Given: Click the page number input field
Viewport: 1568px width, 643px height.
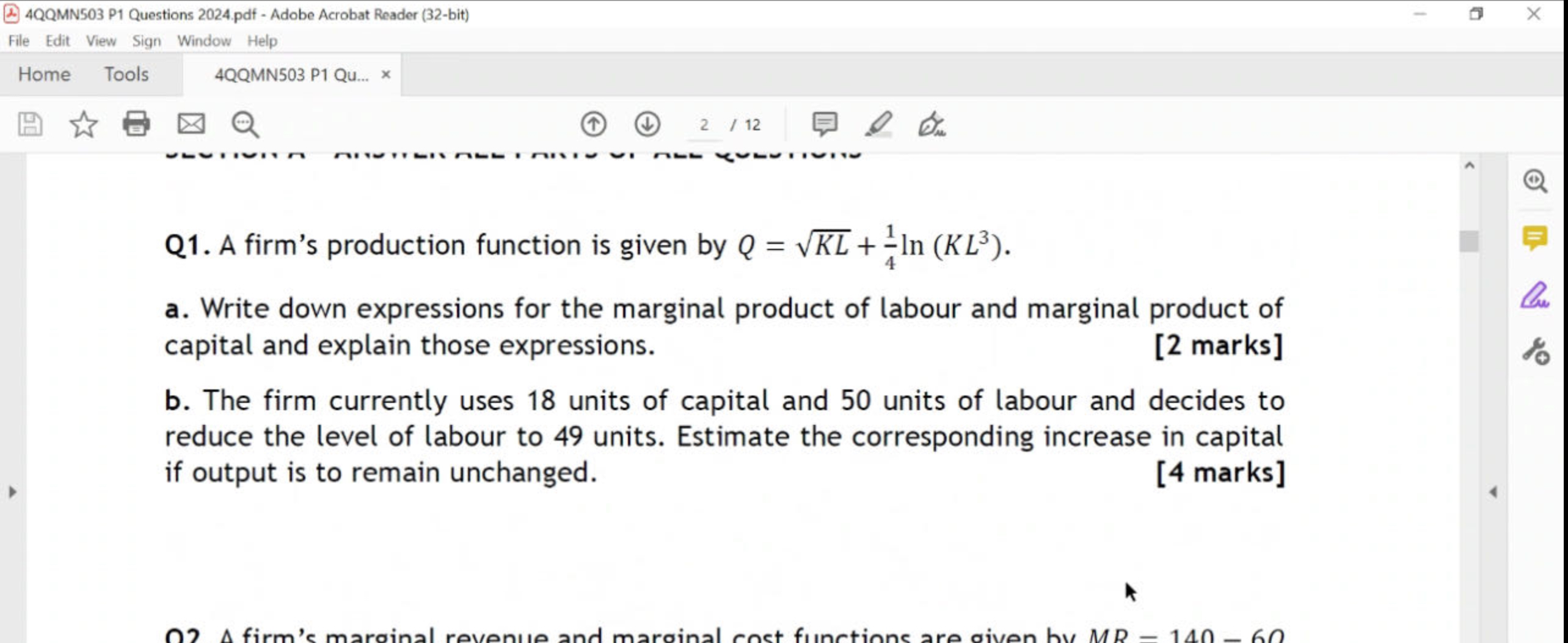Looking at the screenshot, I should (704, 125).
